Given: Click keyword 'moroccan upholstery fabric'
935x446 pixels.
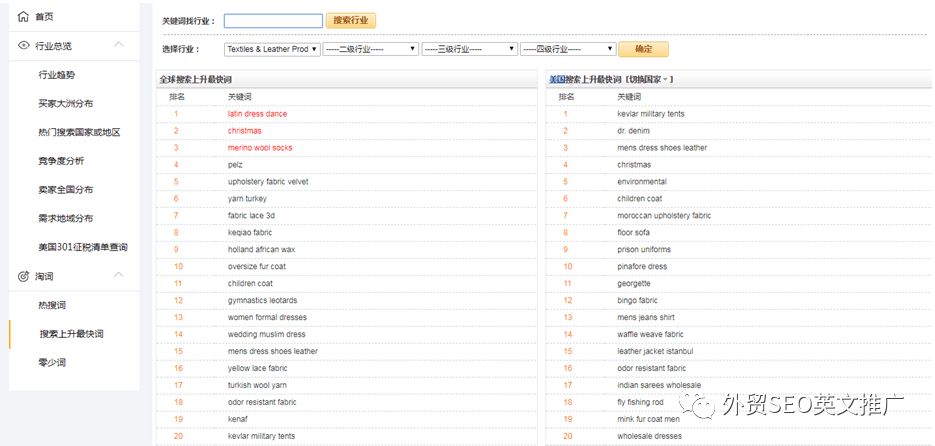Looking at the screenshot, I should point(664,216).
